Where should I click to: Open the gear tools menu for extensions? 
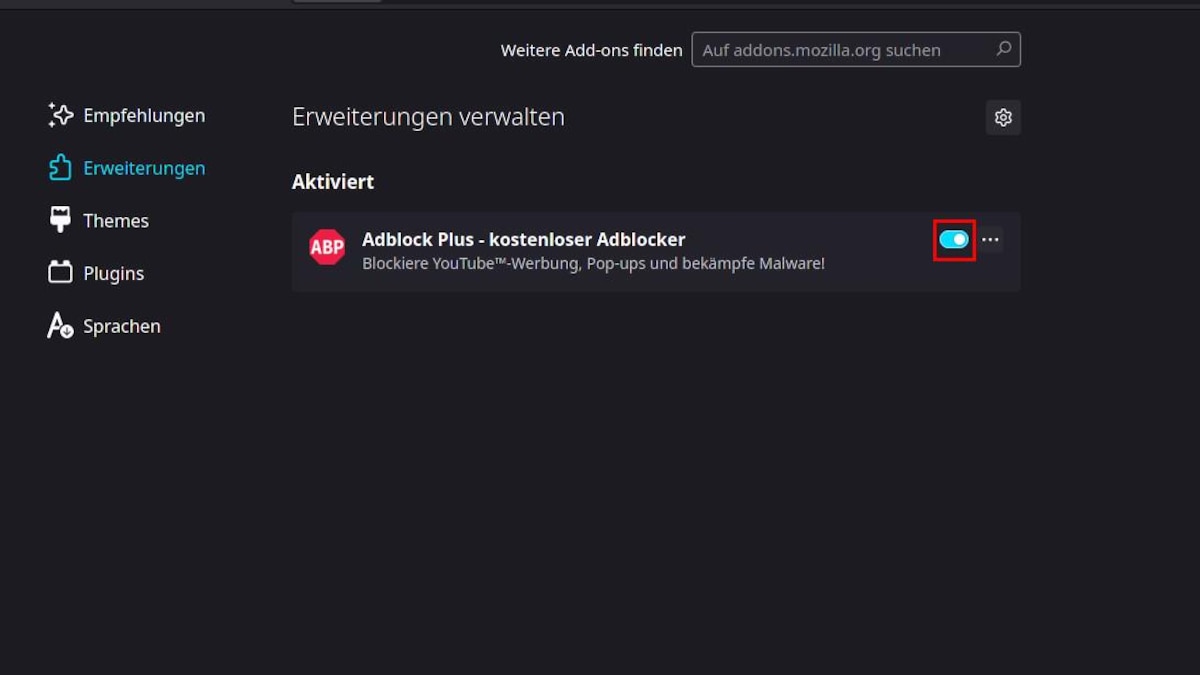click(1003, 117)
